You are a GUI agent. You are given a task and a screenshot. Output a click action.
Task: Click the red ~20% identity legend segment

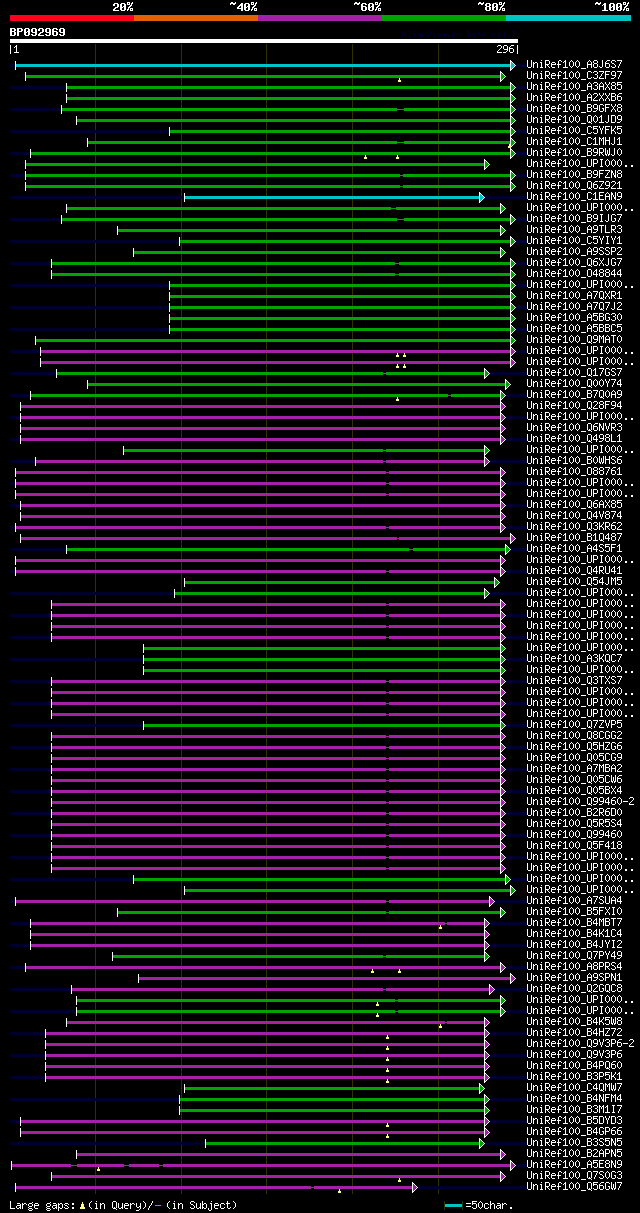(72, 18)
